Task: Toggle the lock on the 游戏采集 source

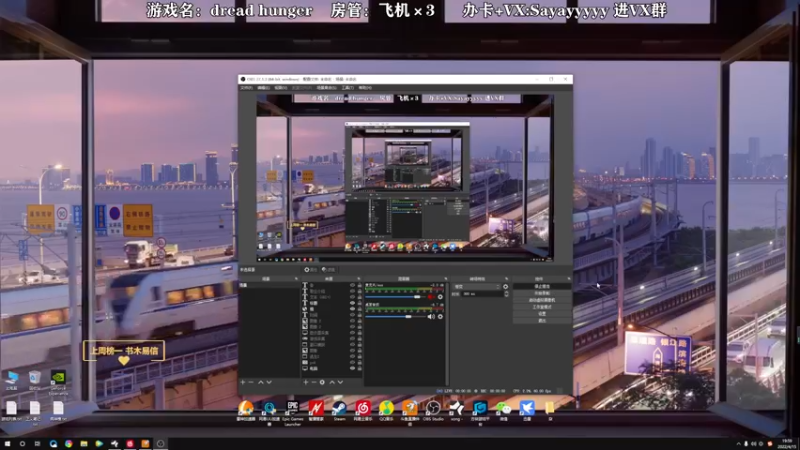Action: [x=359, y=339]
